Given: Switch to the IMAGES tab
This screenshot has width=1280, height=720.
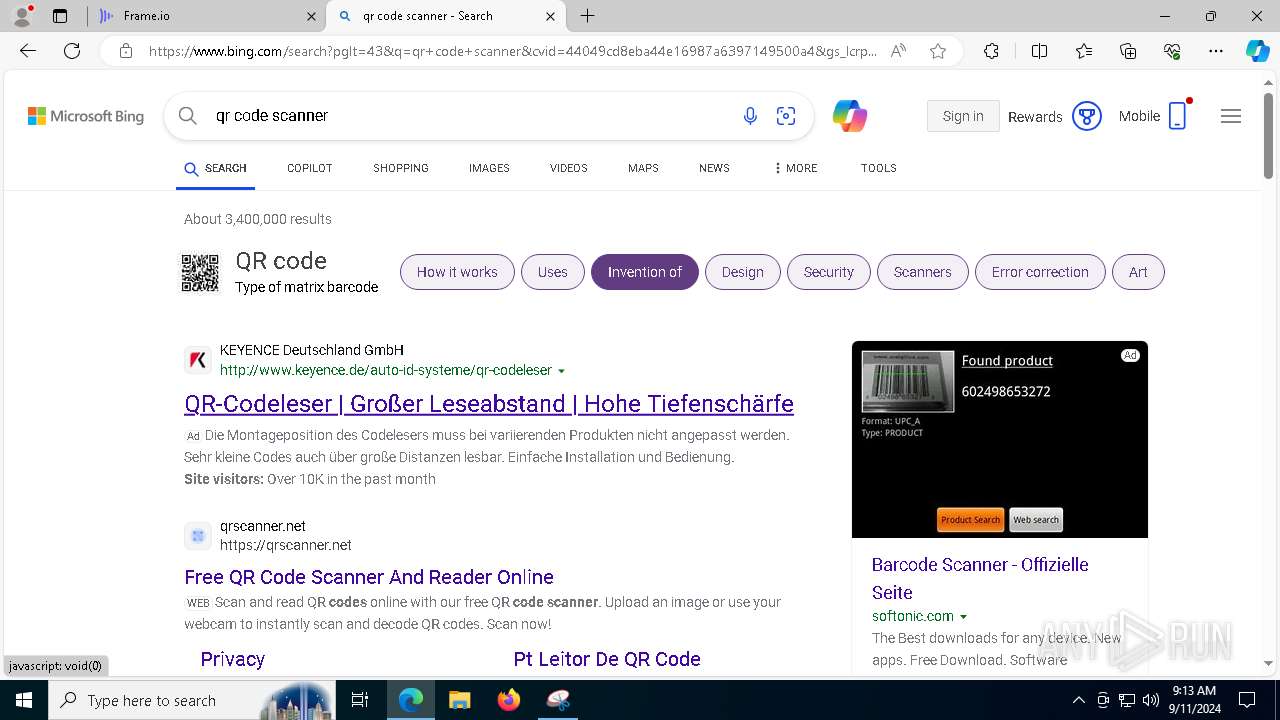Looking at the screenshot, I should [x=489, y=168].
